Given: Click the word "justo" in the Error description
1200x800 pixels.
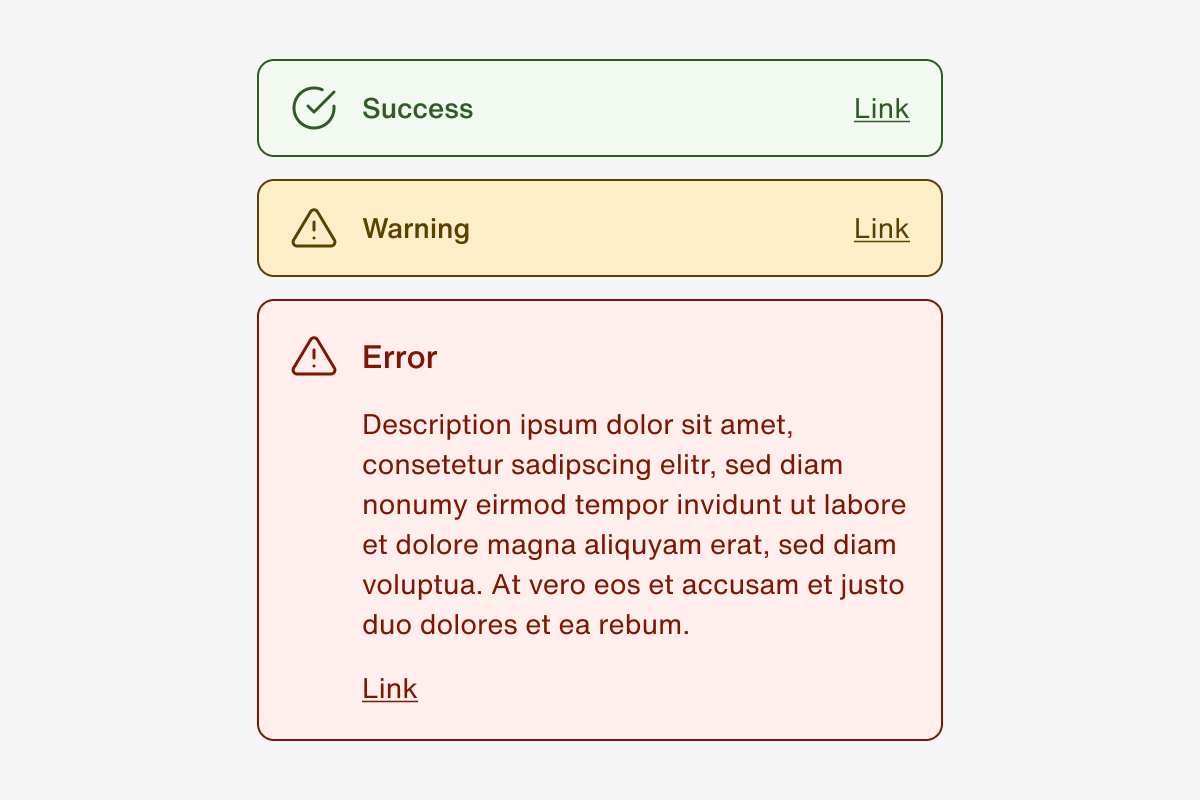Looking at the screenshot, I should coord(873,585).
